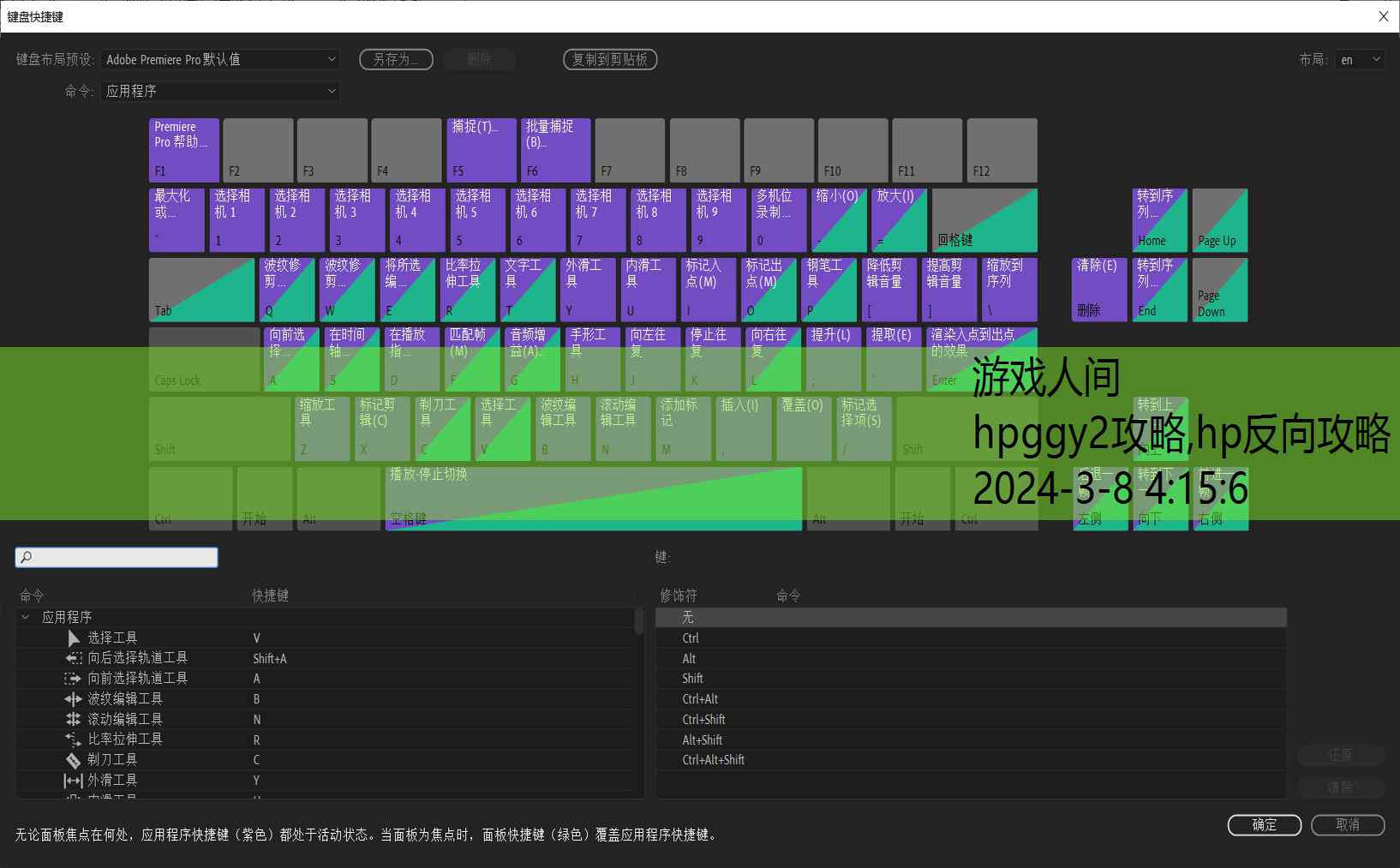Click the Q key labeled 波纹修剪
The width and height of the screenshot is (1400, 868).
coord(287,290)
